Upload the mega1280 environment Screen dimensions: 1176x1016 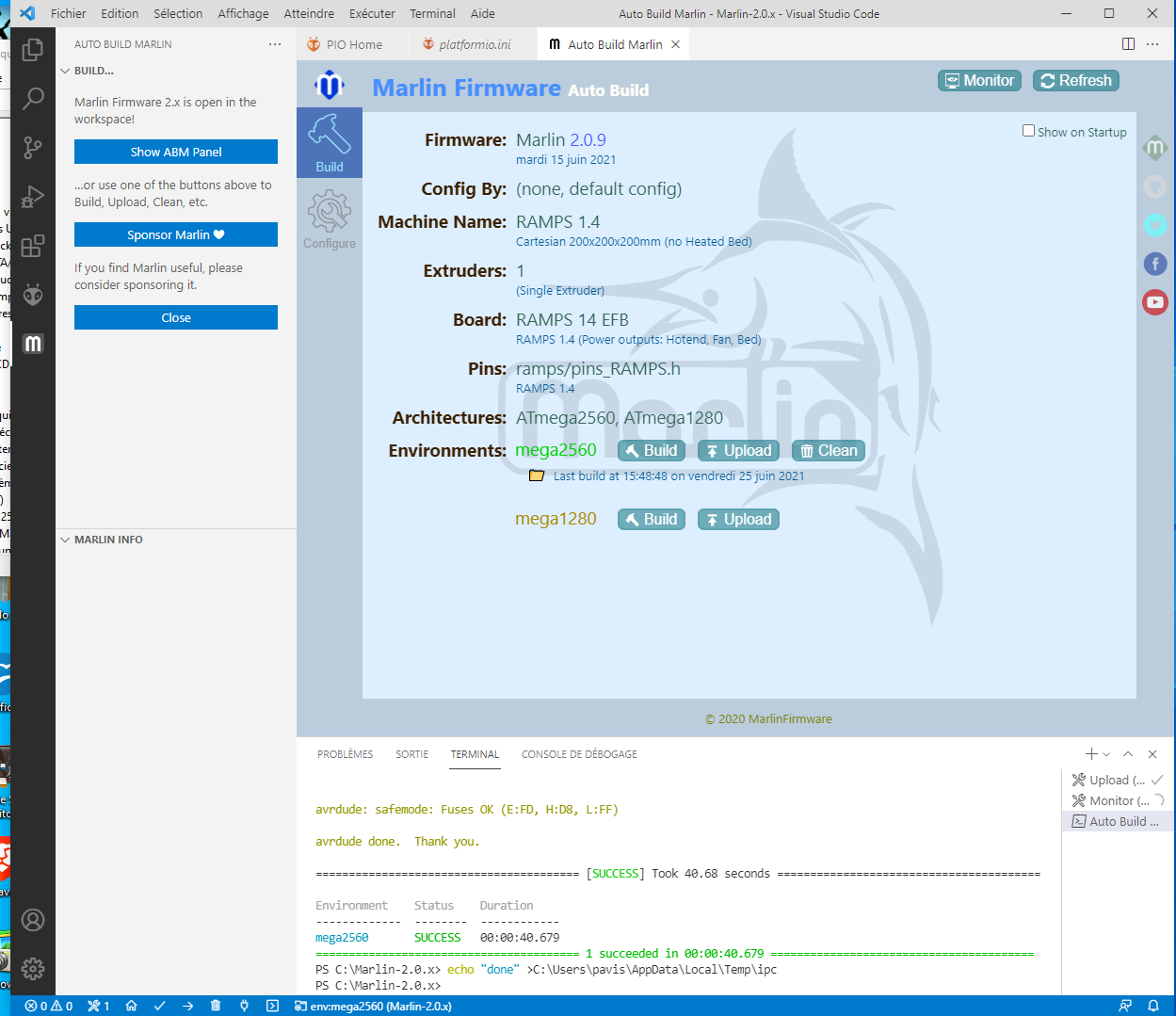tap(738, 520)
